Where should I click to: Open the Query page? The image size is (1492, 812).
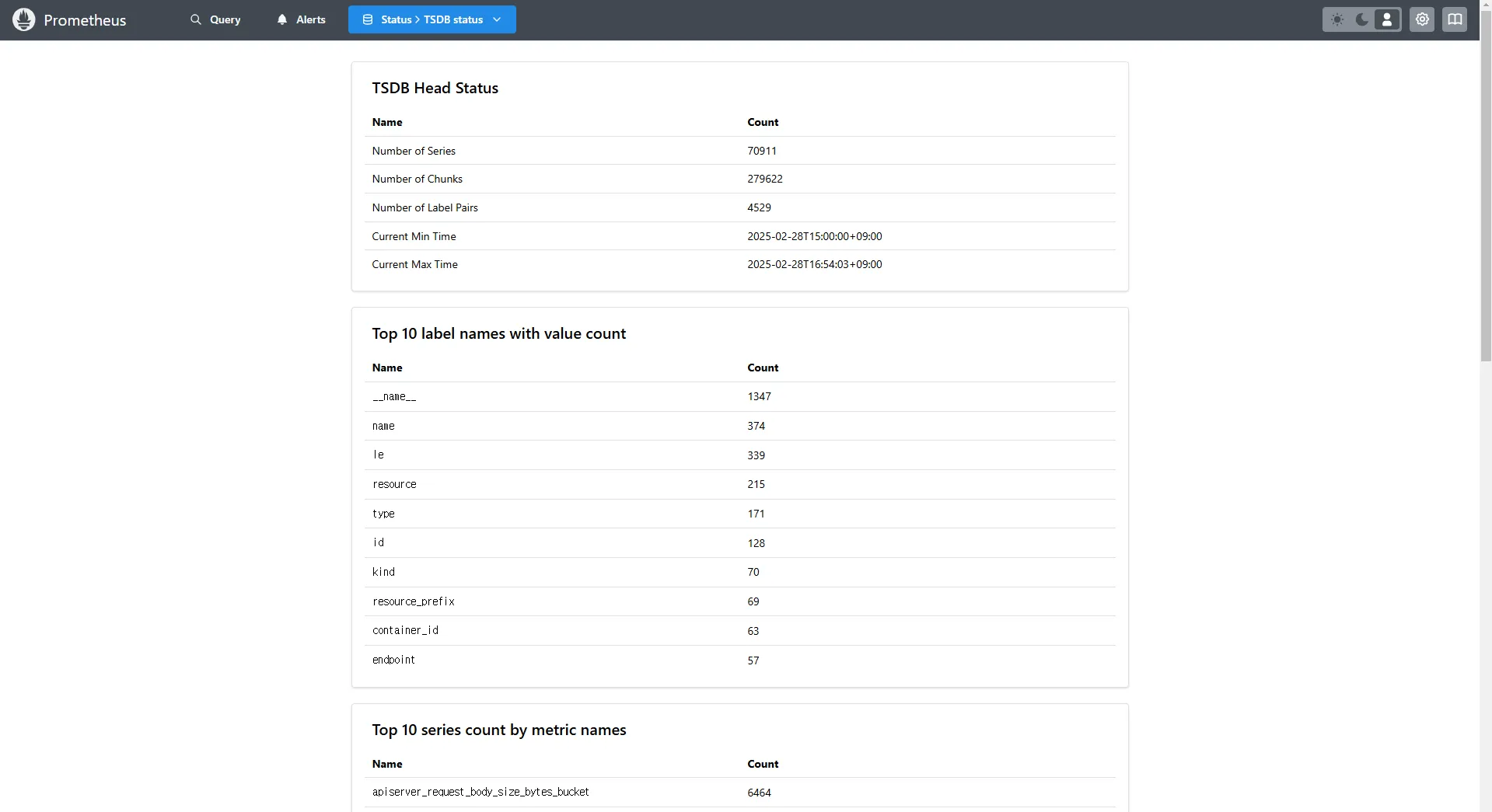215,19
